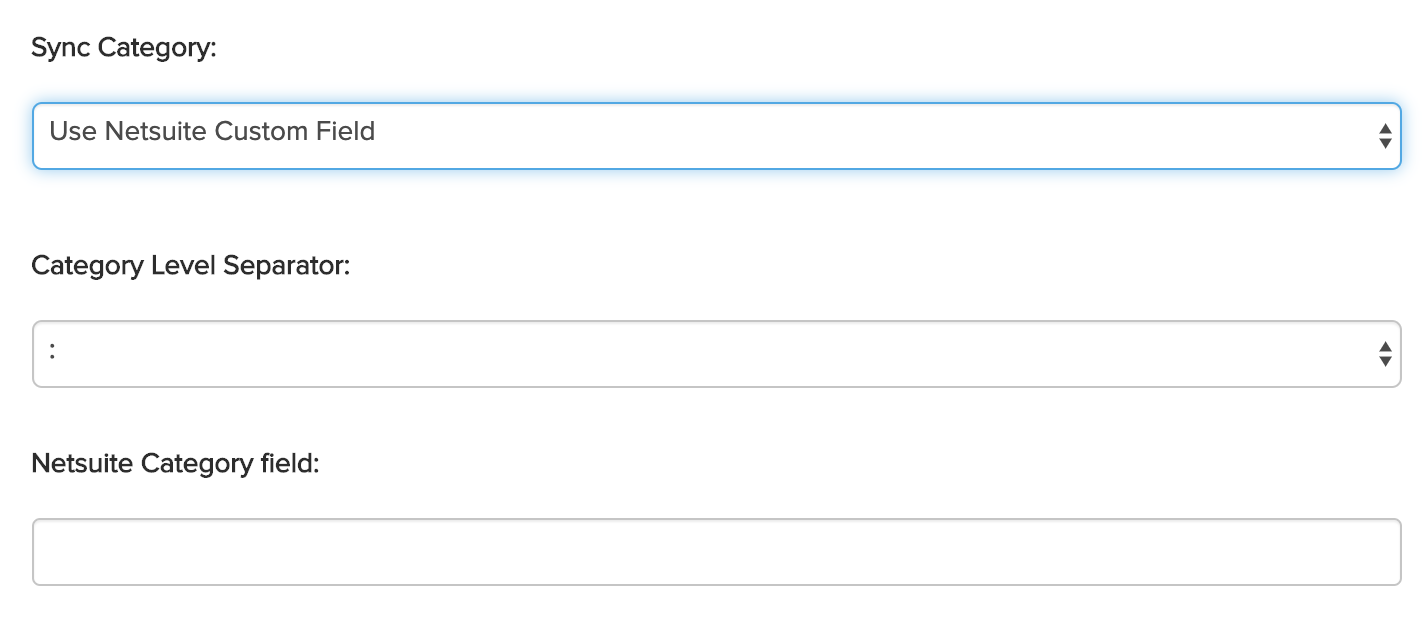Click the colon value in separator dropdown

click(x=52, y=353)
